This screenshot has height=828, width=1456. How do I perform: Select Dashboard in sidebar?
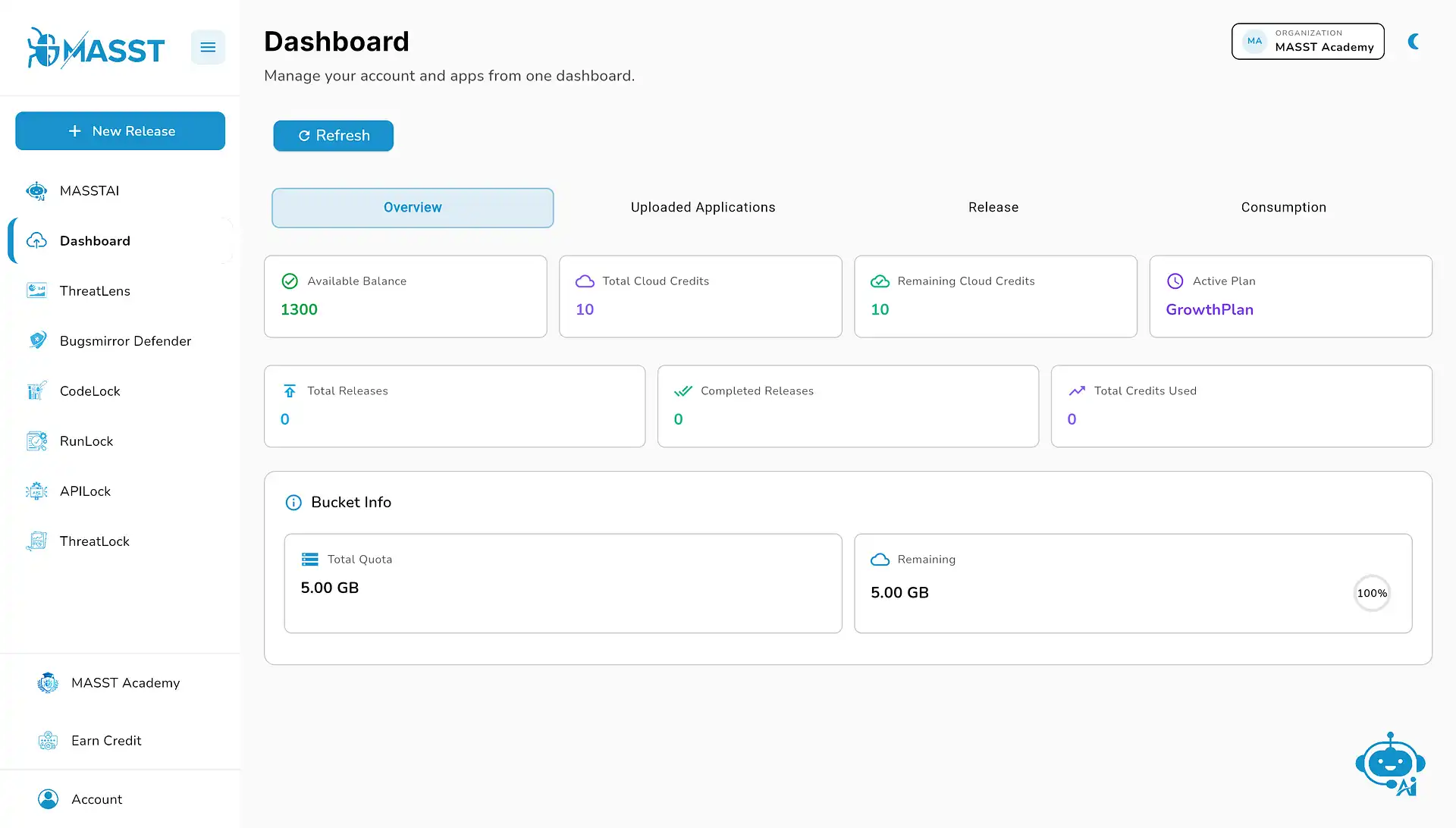(x=120, y=241)
